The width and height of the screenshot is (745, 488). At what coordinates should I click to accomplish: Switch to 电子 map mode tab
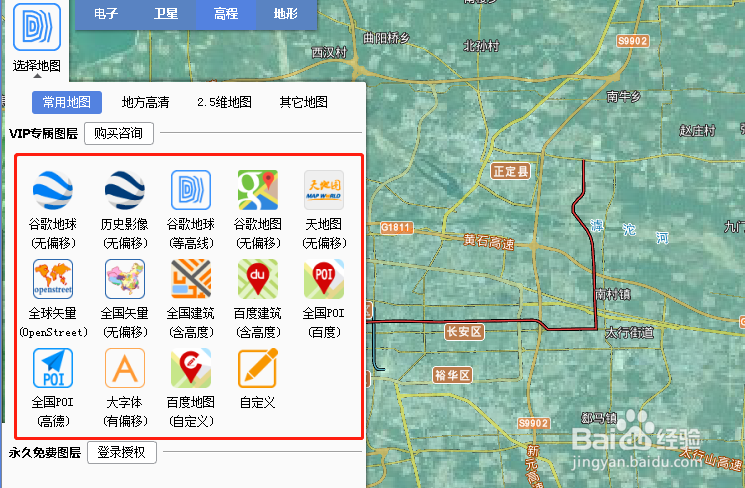point(105,14)
